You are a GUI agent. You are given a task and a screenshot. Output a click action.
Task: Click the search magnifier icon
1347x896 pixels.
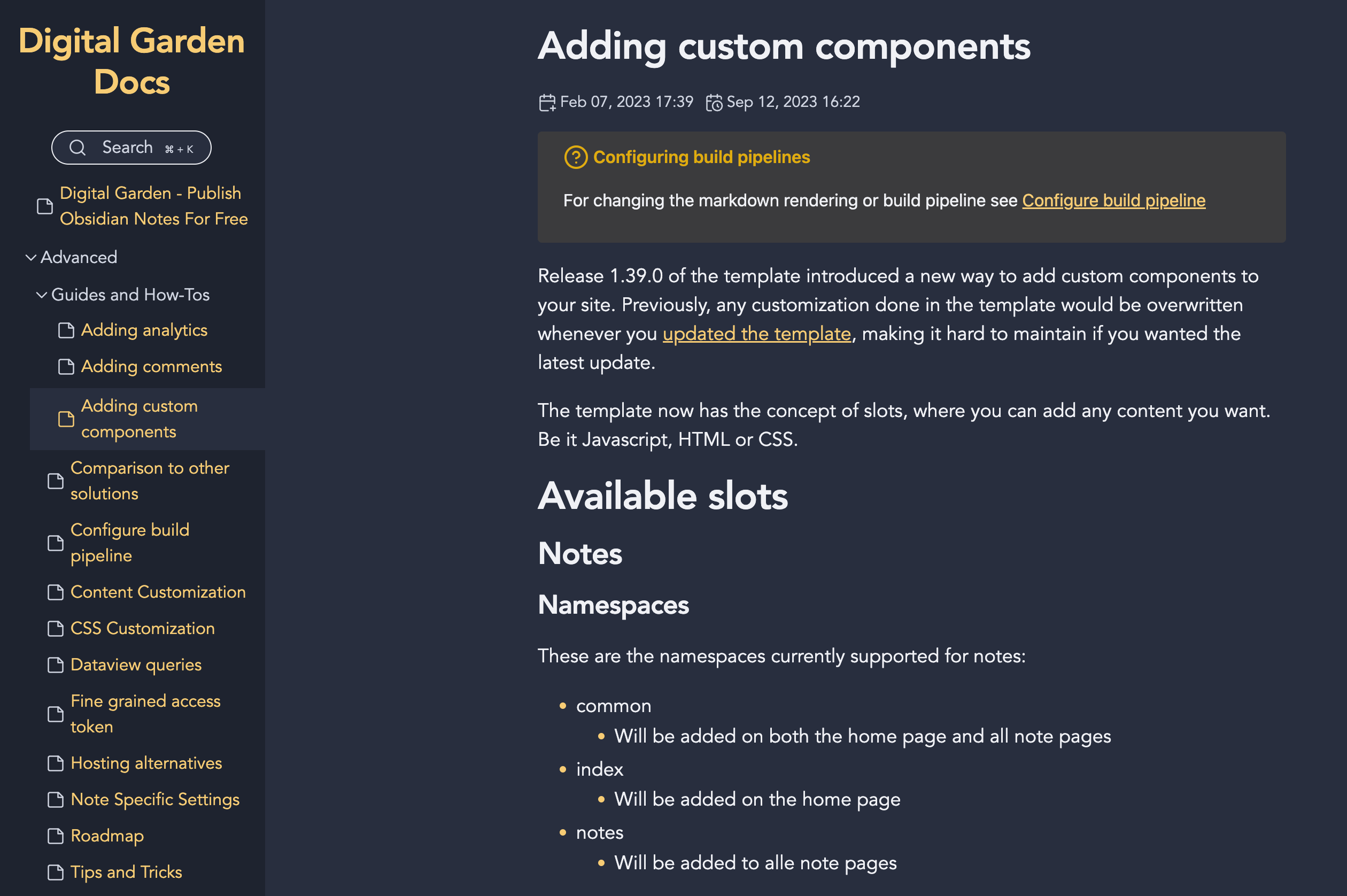78,148
